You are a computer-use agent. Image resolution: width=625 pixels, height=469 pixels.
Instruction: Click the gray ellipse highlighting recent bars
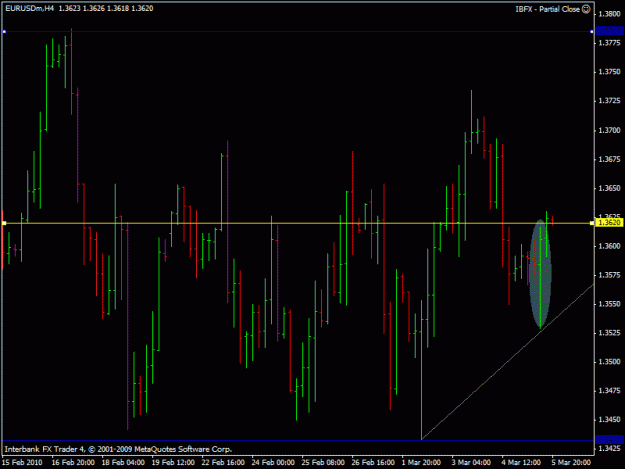click(540, 274)
